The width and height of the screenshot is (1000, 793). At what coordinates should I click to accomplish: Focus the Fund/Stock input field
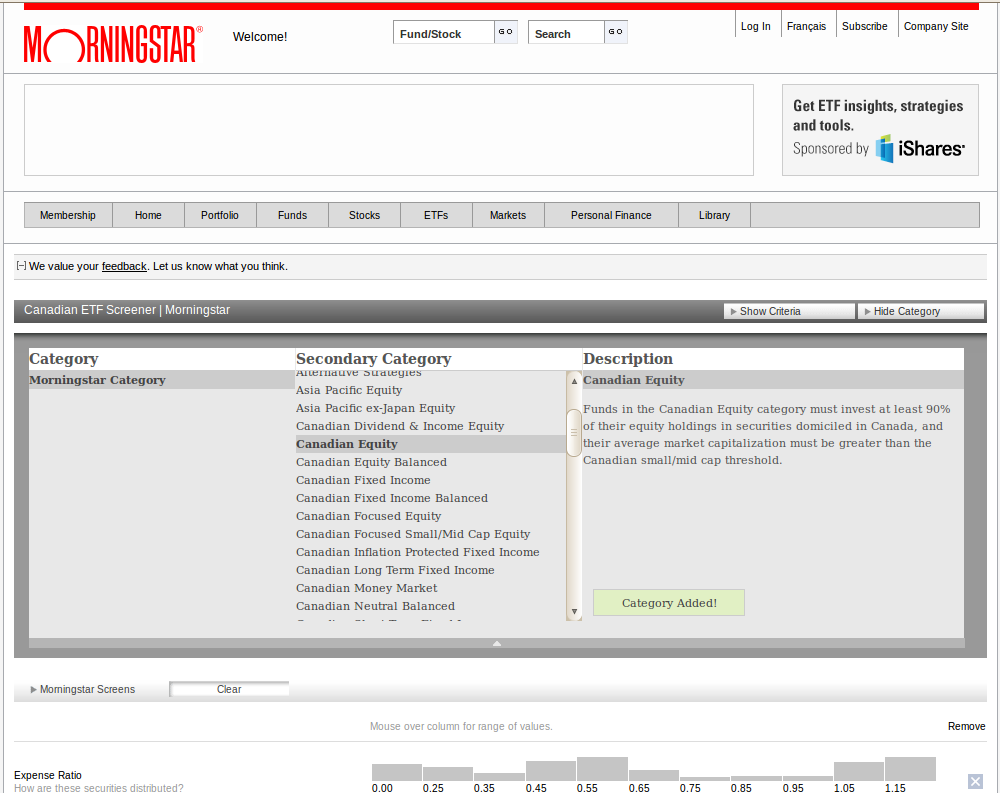click(444, 33)
